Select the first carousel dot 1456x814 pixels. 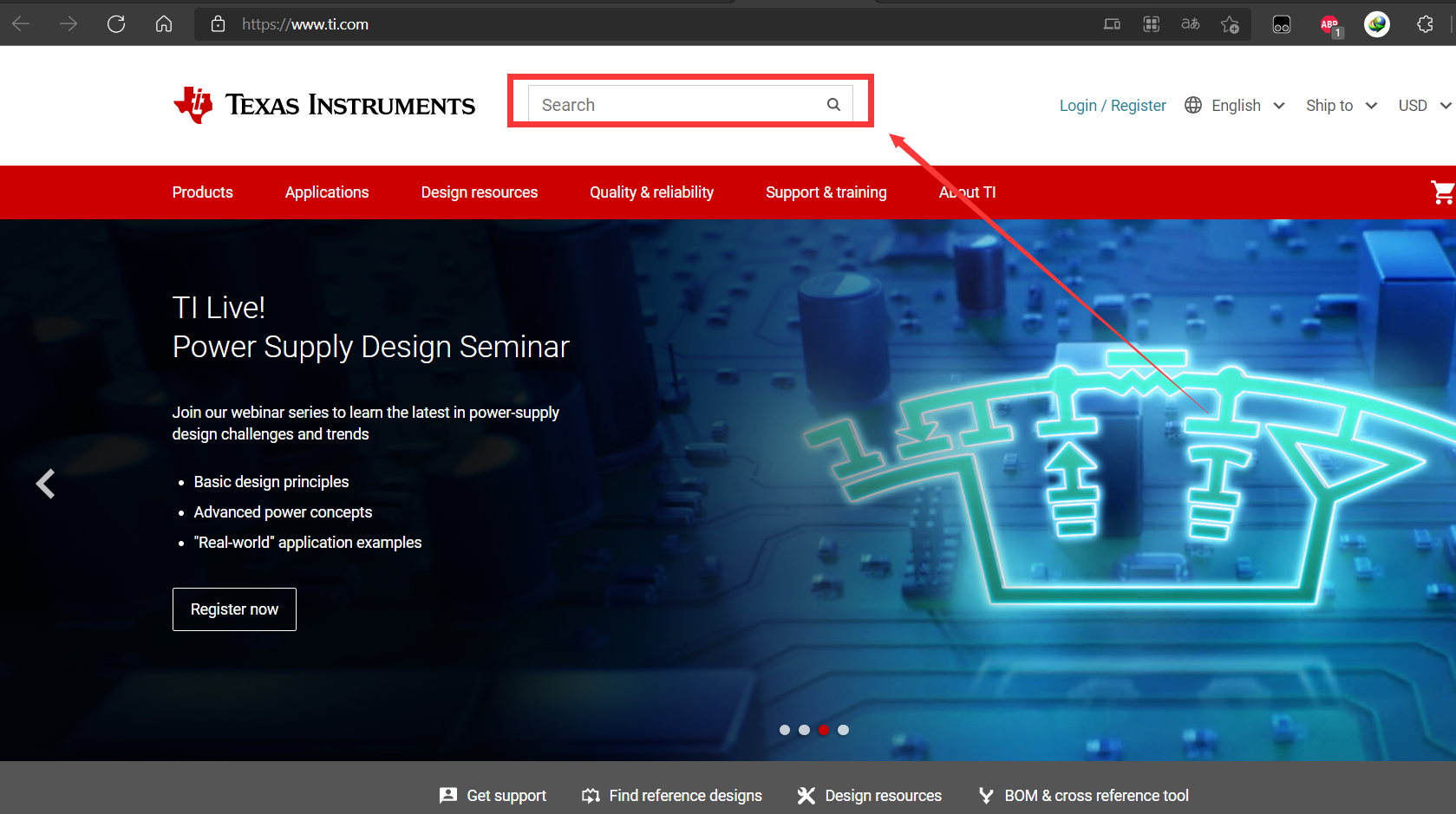pyautogui.click(x=785, y=730)
